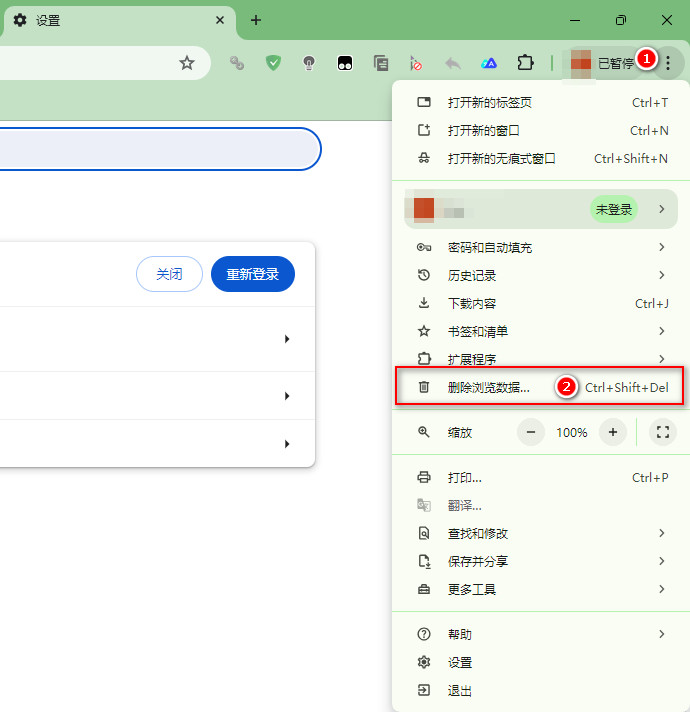690x712 pixels.
Task: Decrease zoom with the minus button
Action: (530, 432)
